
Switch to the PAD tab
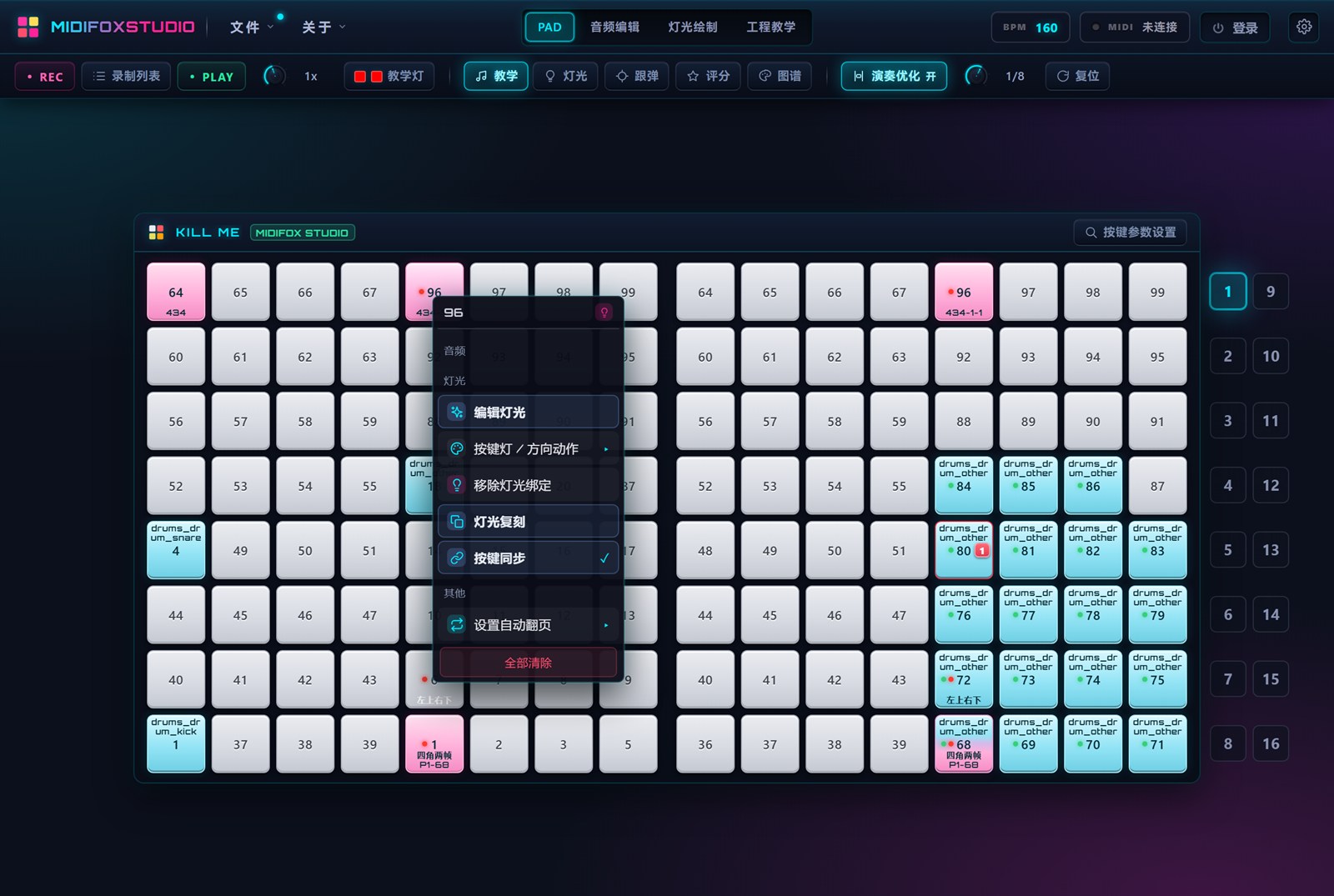(549, 27)
